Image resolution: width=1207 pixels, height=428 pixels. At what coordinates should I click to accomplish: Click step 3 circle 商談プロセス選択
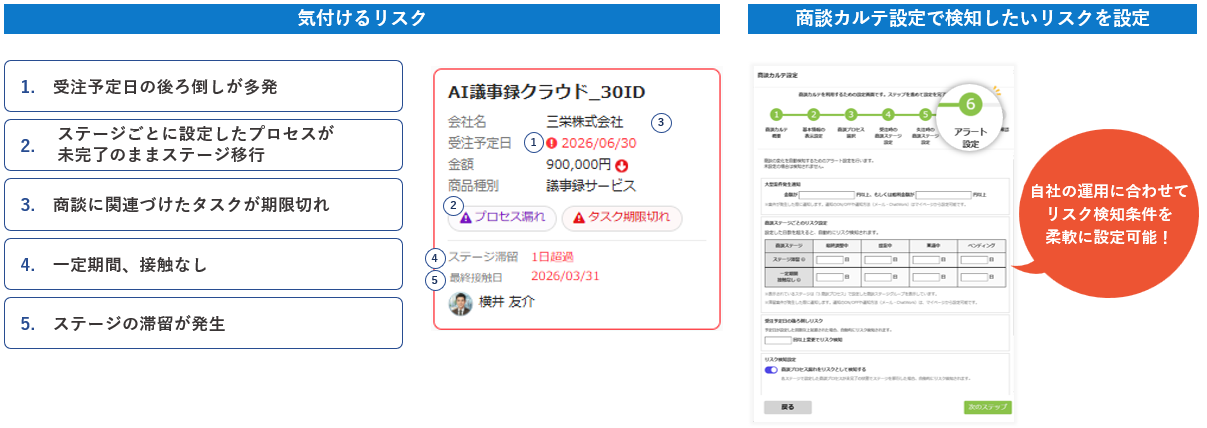[x=850, y=115]
